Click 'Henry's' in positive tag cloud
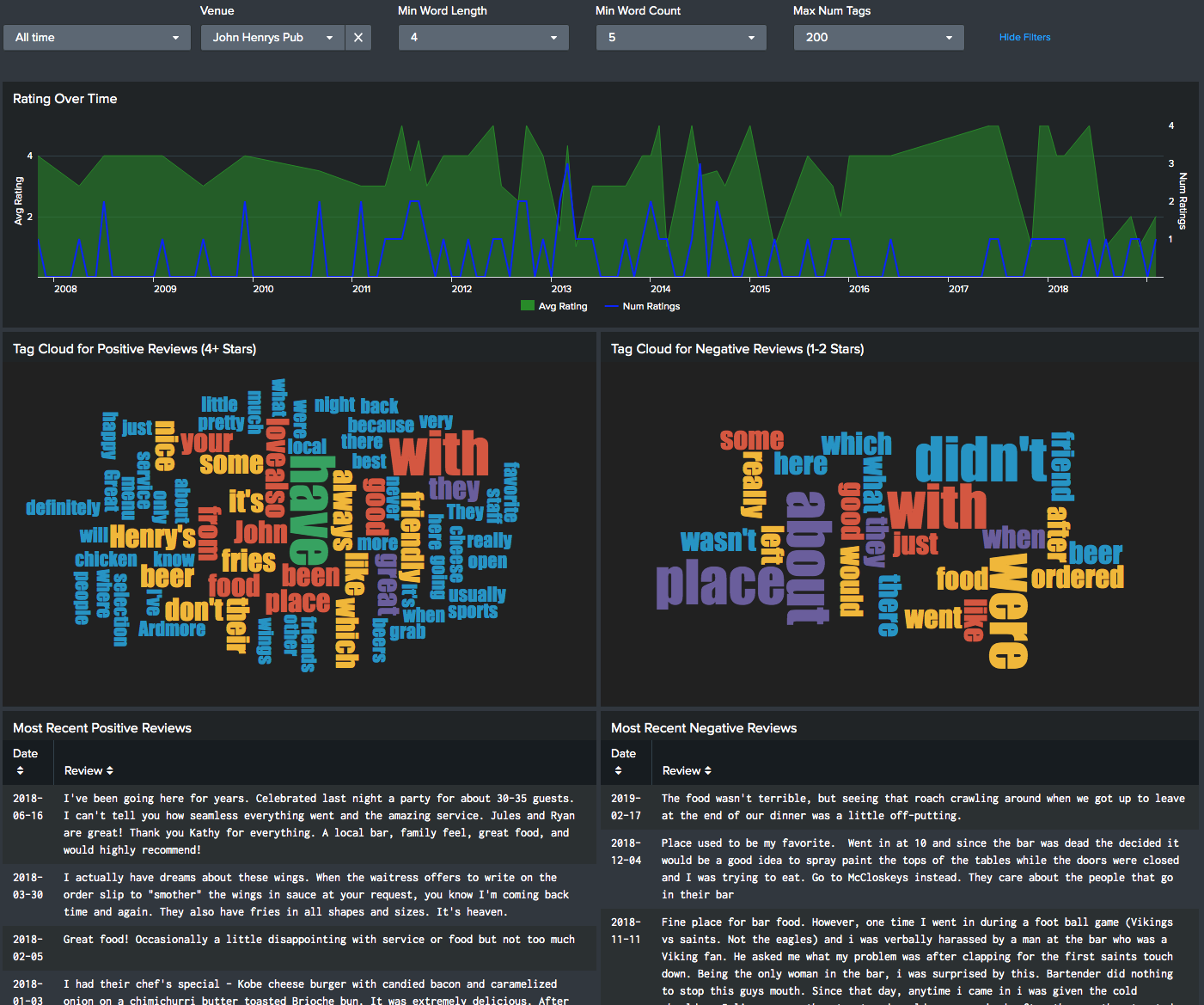The image size is (1204, 1005). [152, 537]
